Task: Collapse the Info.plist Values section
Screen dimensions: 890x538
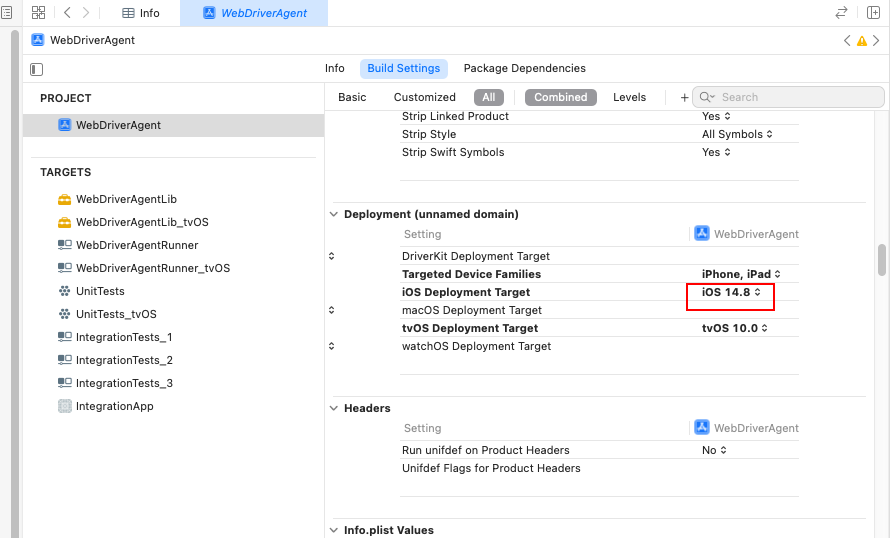Action: 334,530
